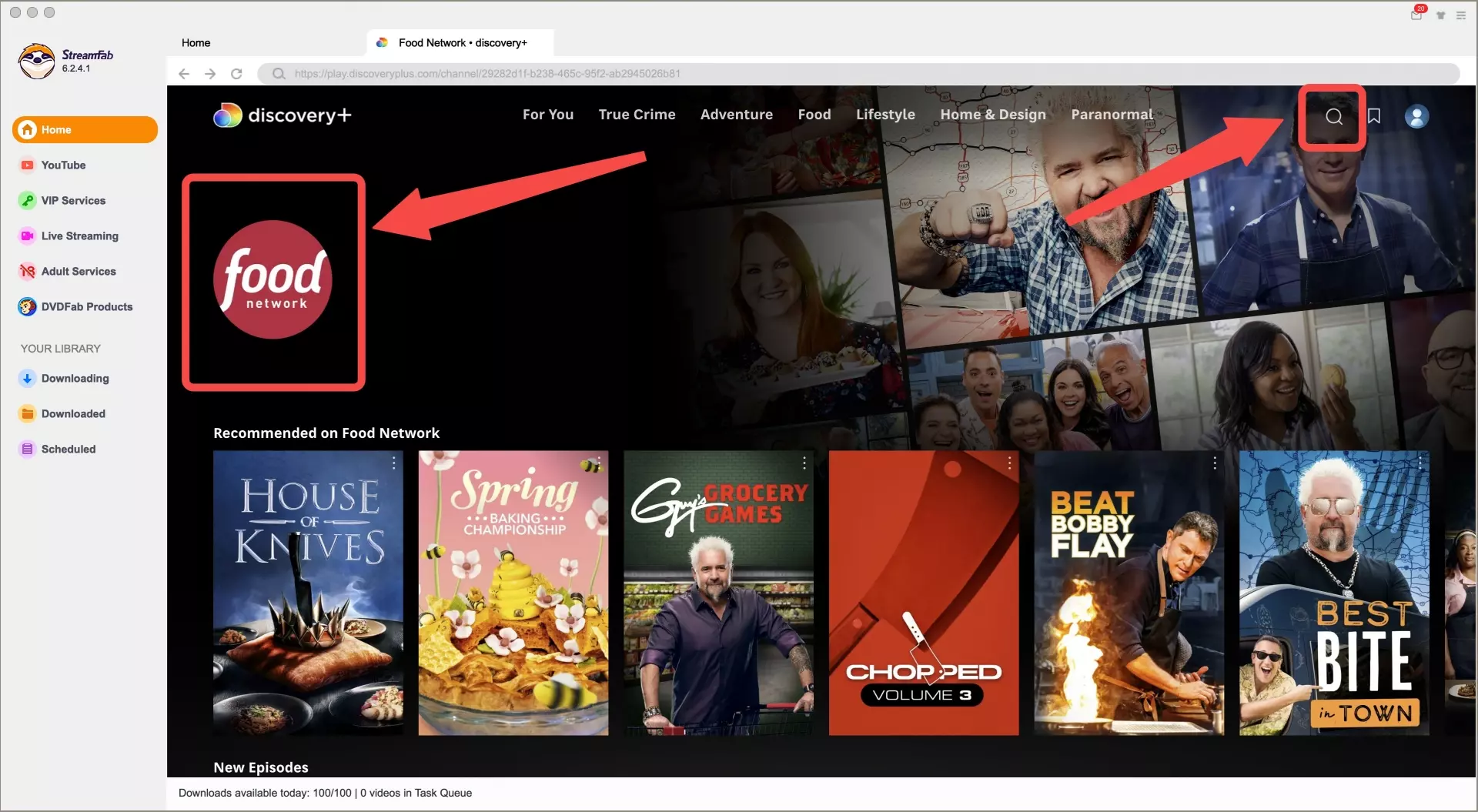
Task: Open options menu on House of Knives
Action: pos(393,463)
